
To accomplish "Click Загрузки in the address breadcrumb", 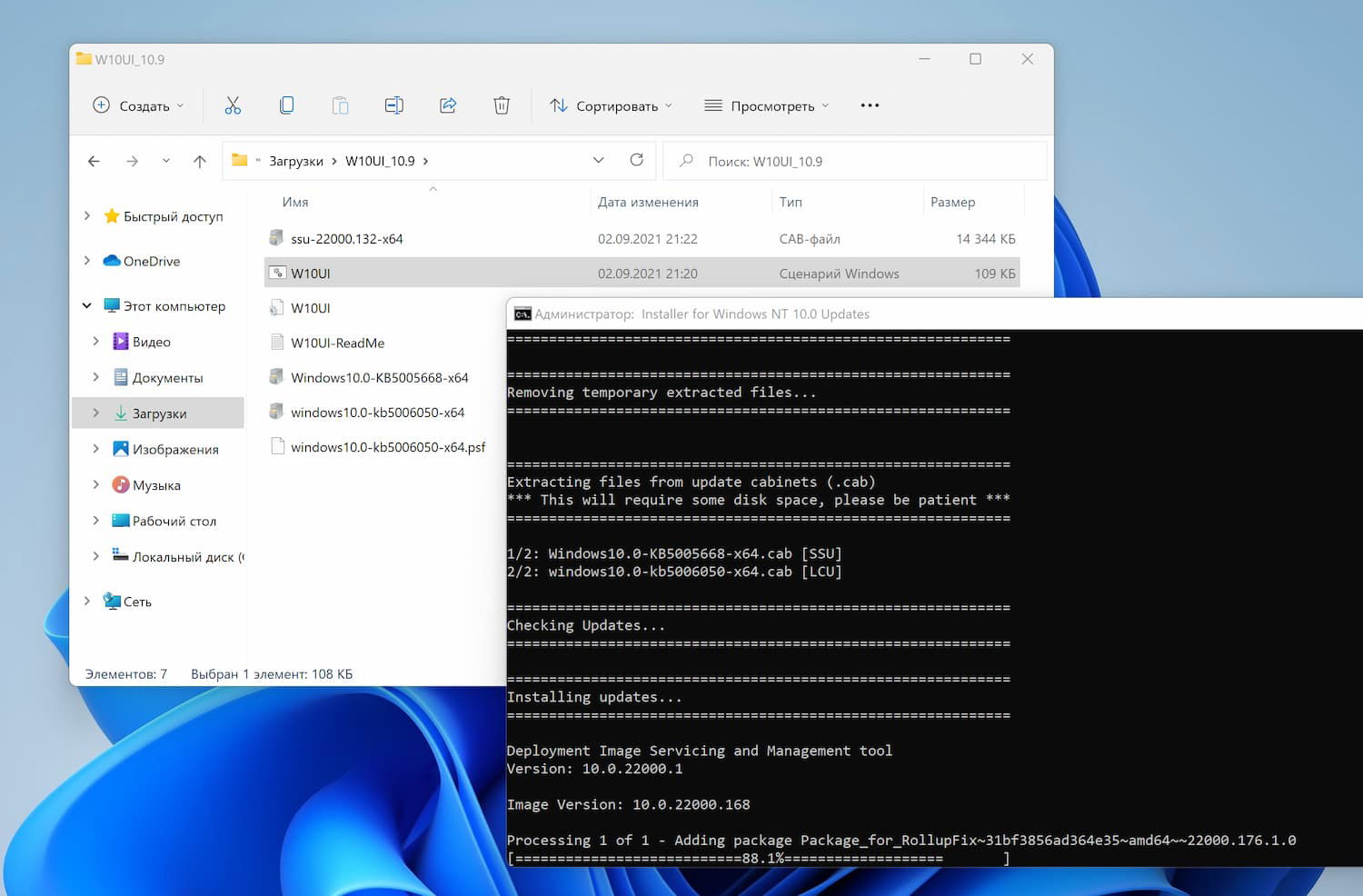I will click(296, 161).
